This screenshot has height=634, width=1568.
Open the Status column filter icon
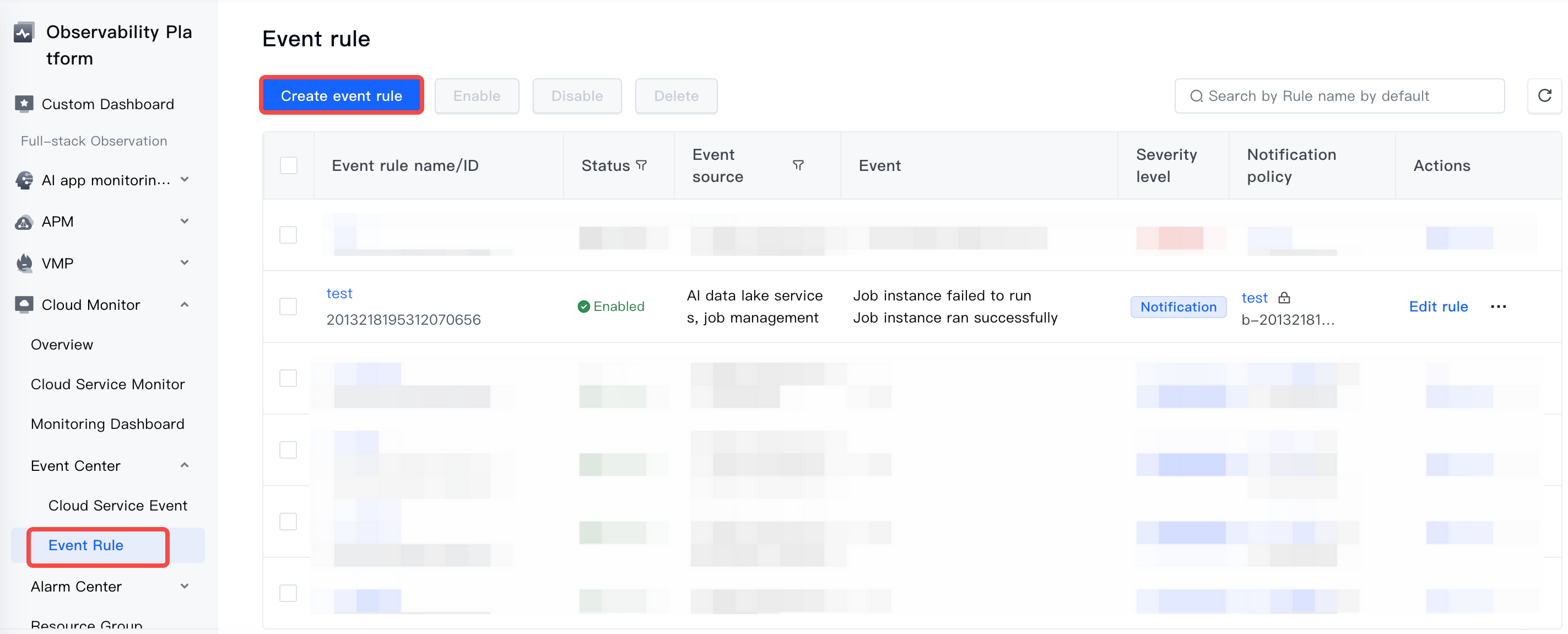[641, 165]
